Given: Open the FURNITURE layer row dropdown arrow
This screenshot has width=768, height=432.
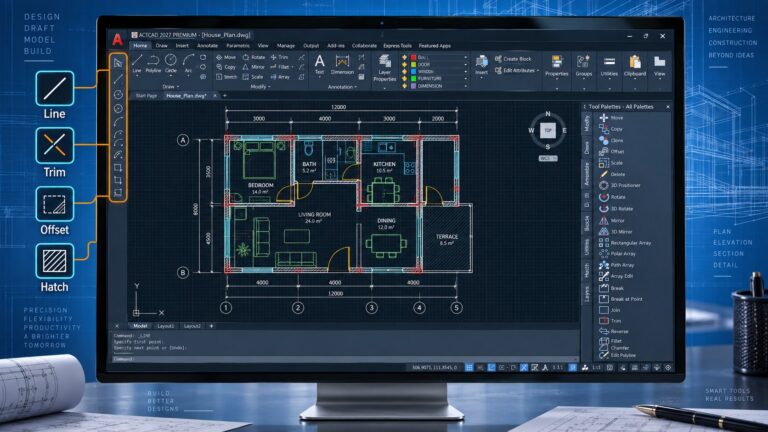Looking at the screenshot, I should click(465, 78).
